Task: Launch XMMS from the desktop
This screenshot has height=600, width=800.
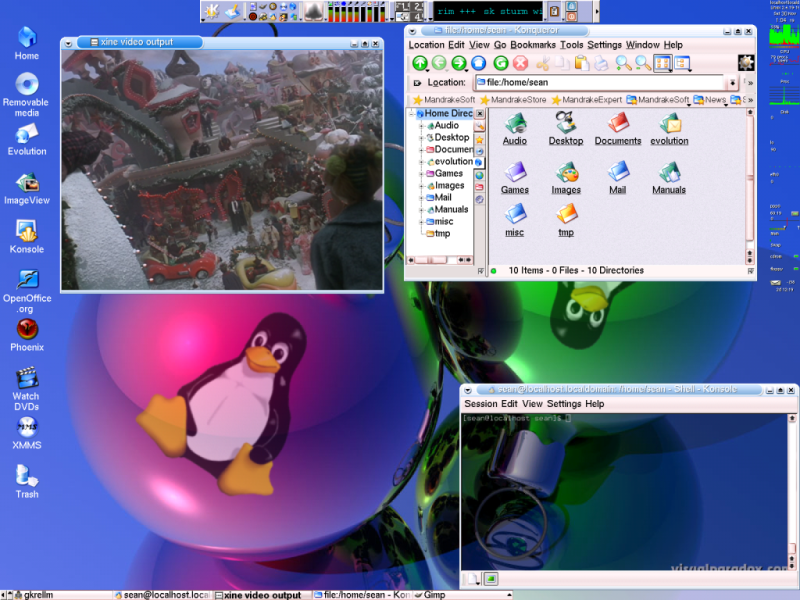Action: [x=27, y=434]
